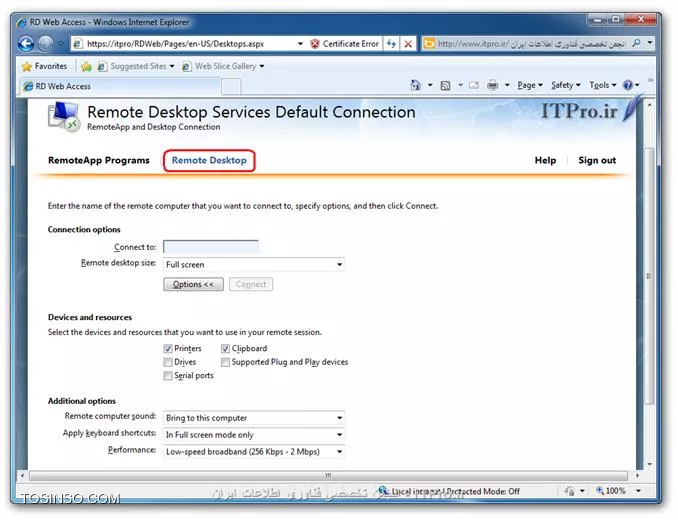
Task: Click the Home toolbar icon
Action: click(416, 85)
